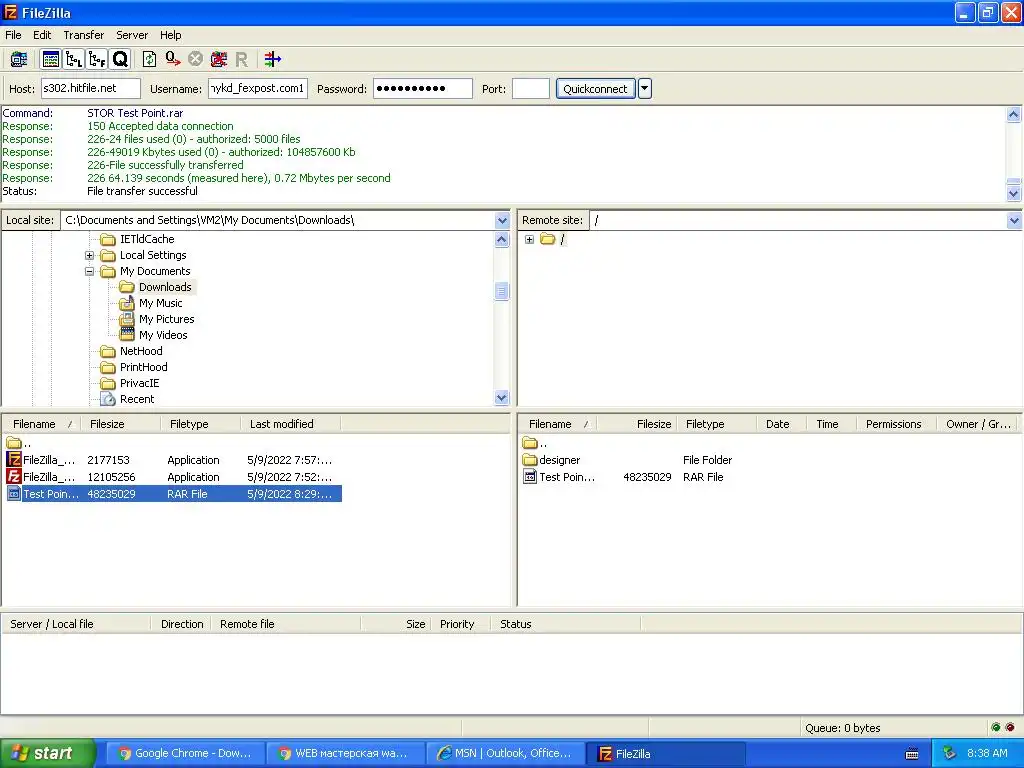Sort local files by Filesize column
The height and width of the screenshot is (768, 1024).
coord(120,424)
